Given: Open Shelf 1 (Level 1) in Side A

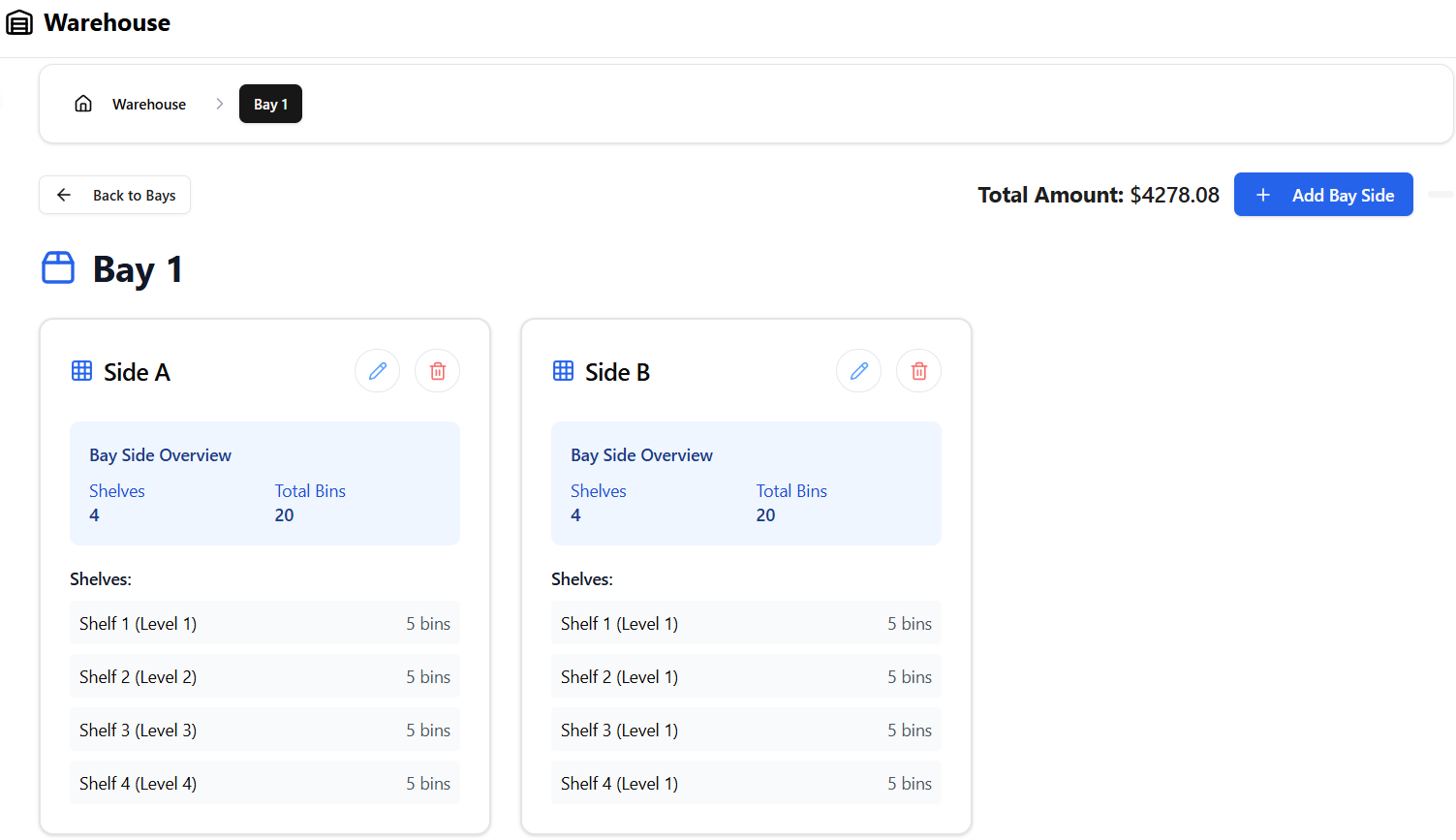Looking at the screenshot, I should [x=264, y=623].
